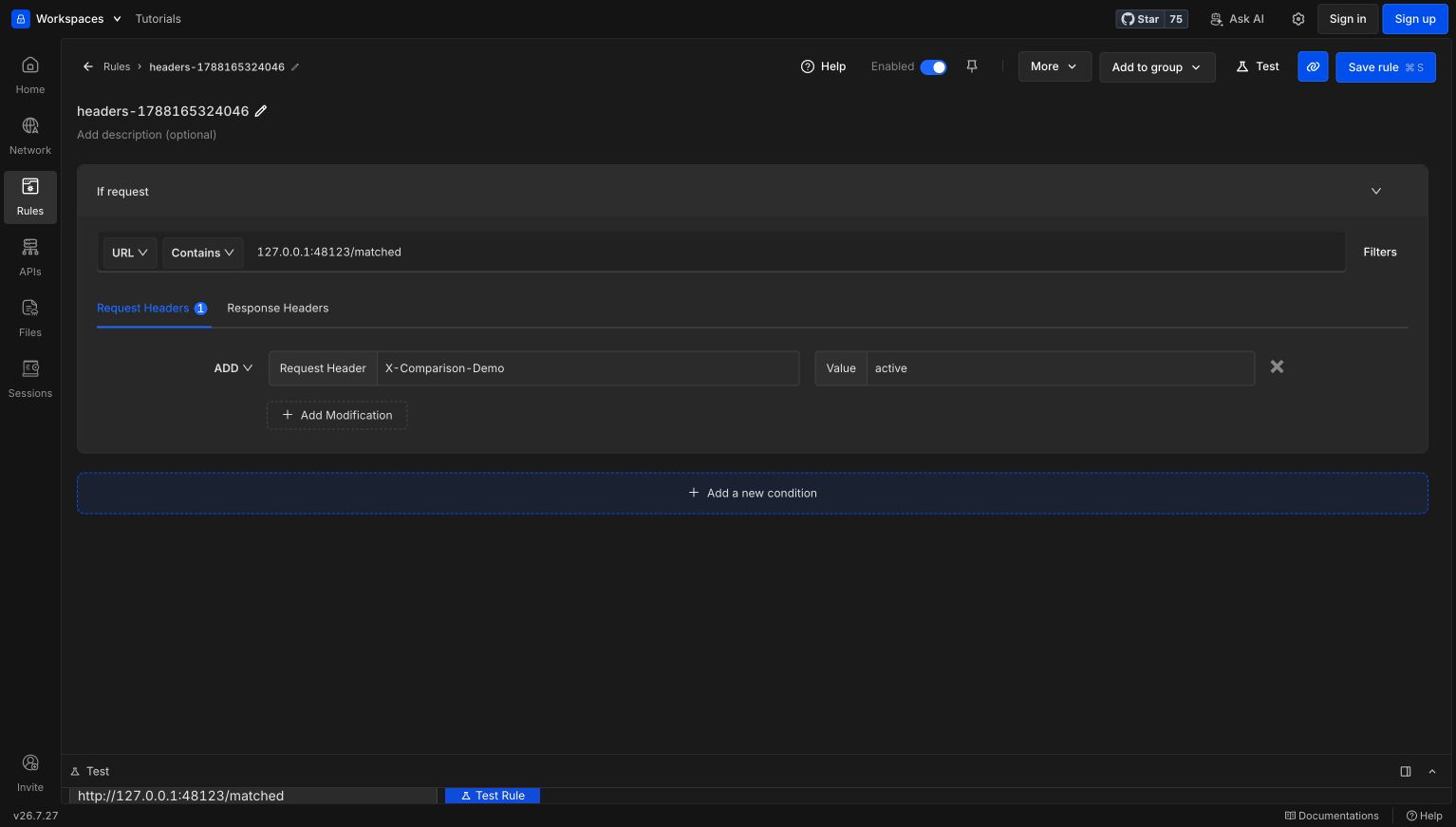Open the APIs sidebar section
The image size is (1456, 827).
coord(30,257)
